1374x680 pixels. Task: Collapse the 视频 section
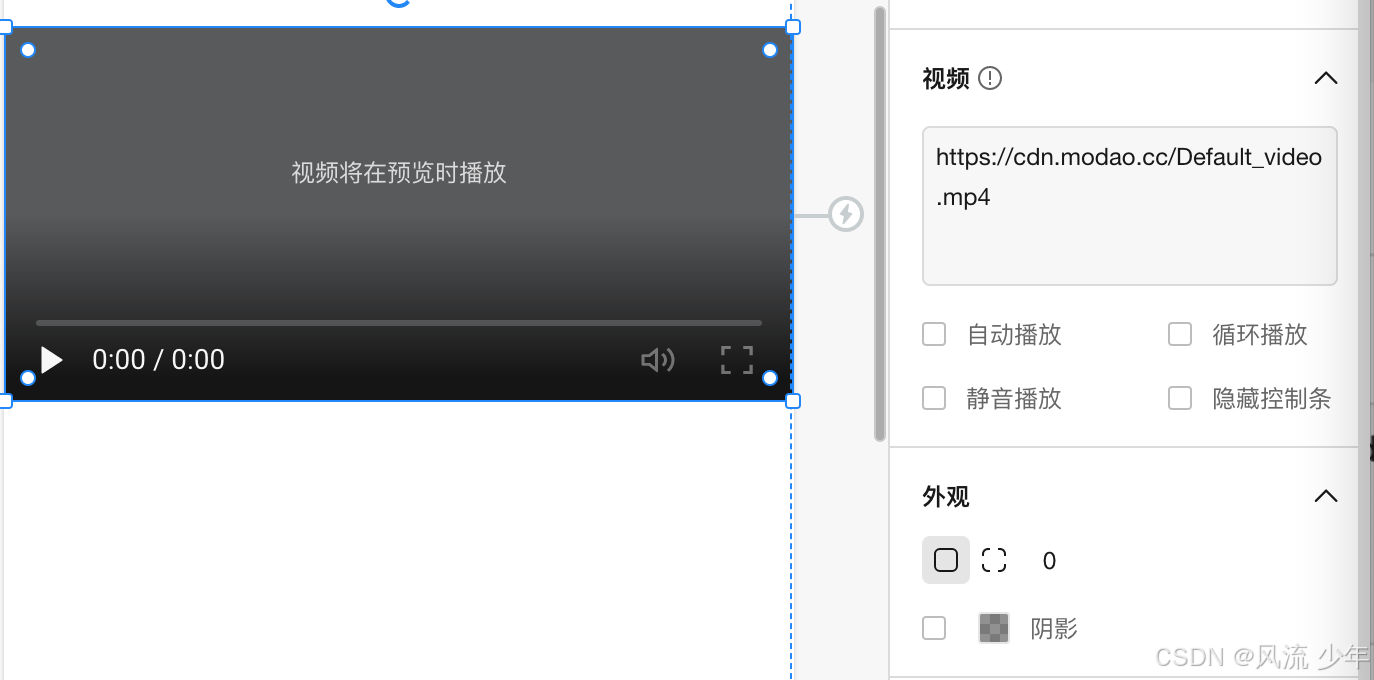(1326, 78)
